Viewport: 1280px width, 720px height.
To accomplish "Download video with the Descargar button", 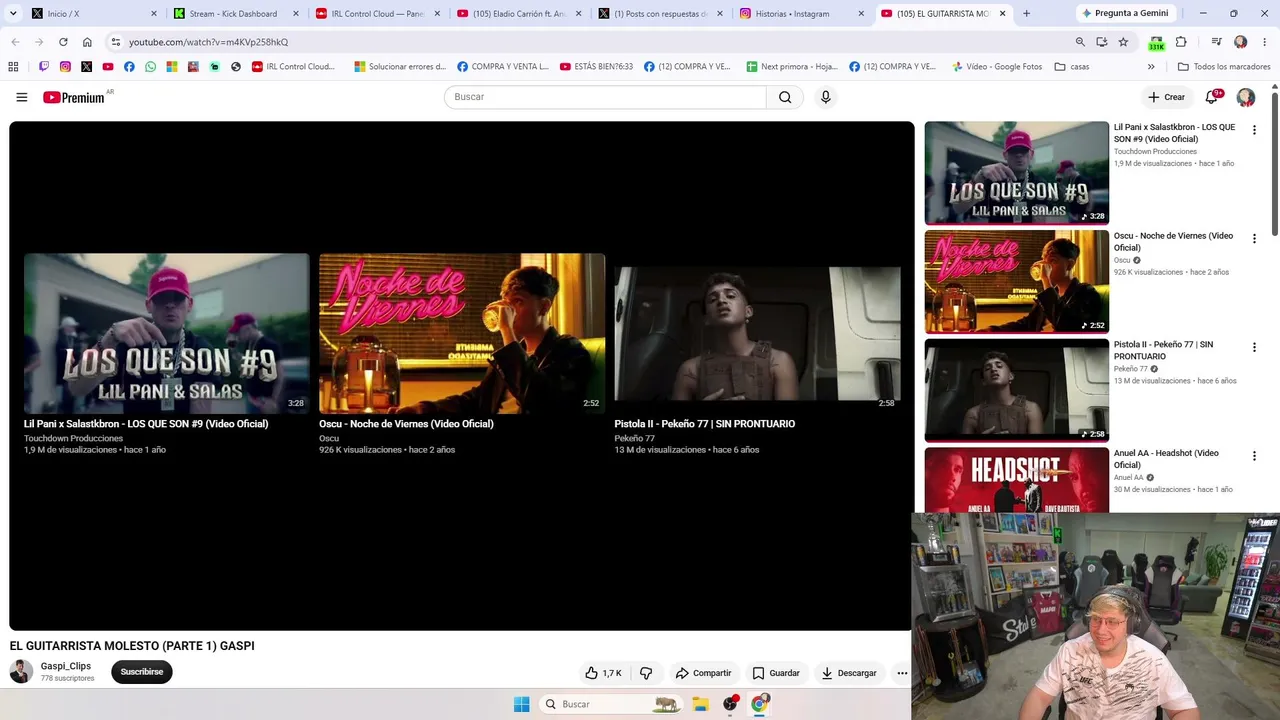I will [x=849, y=673].
